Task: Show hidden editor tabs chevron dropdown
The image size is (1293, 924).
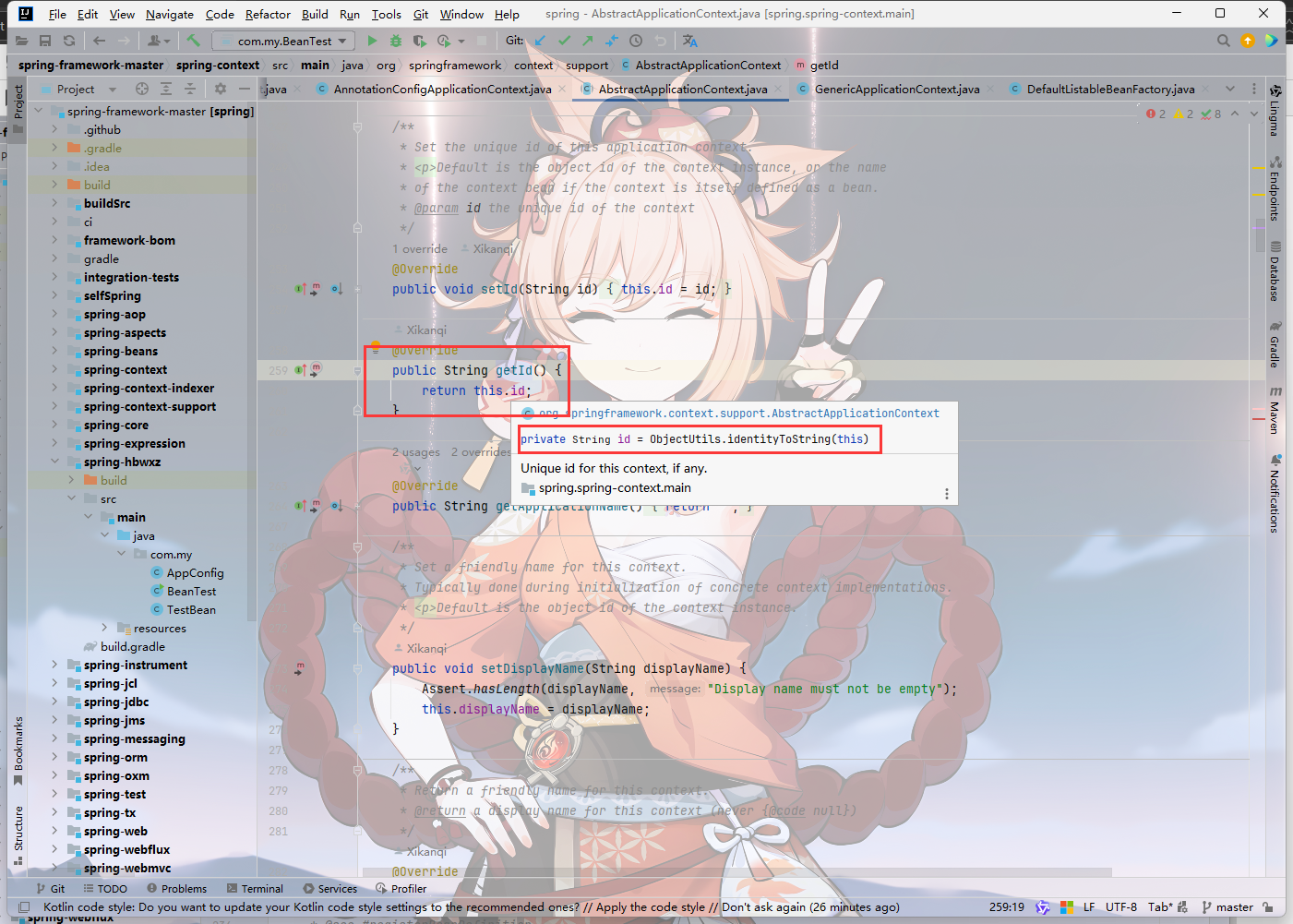Action: tap(1230, 89)
